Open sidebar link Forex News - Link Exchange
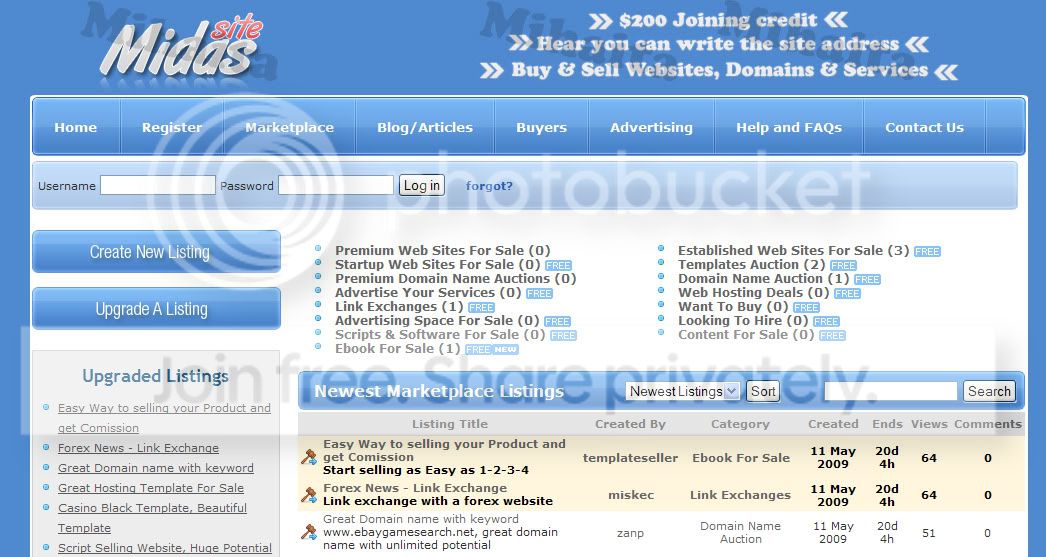The image size is (1046, 557). (x=138, y=448)
